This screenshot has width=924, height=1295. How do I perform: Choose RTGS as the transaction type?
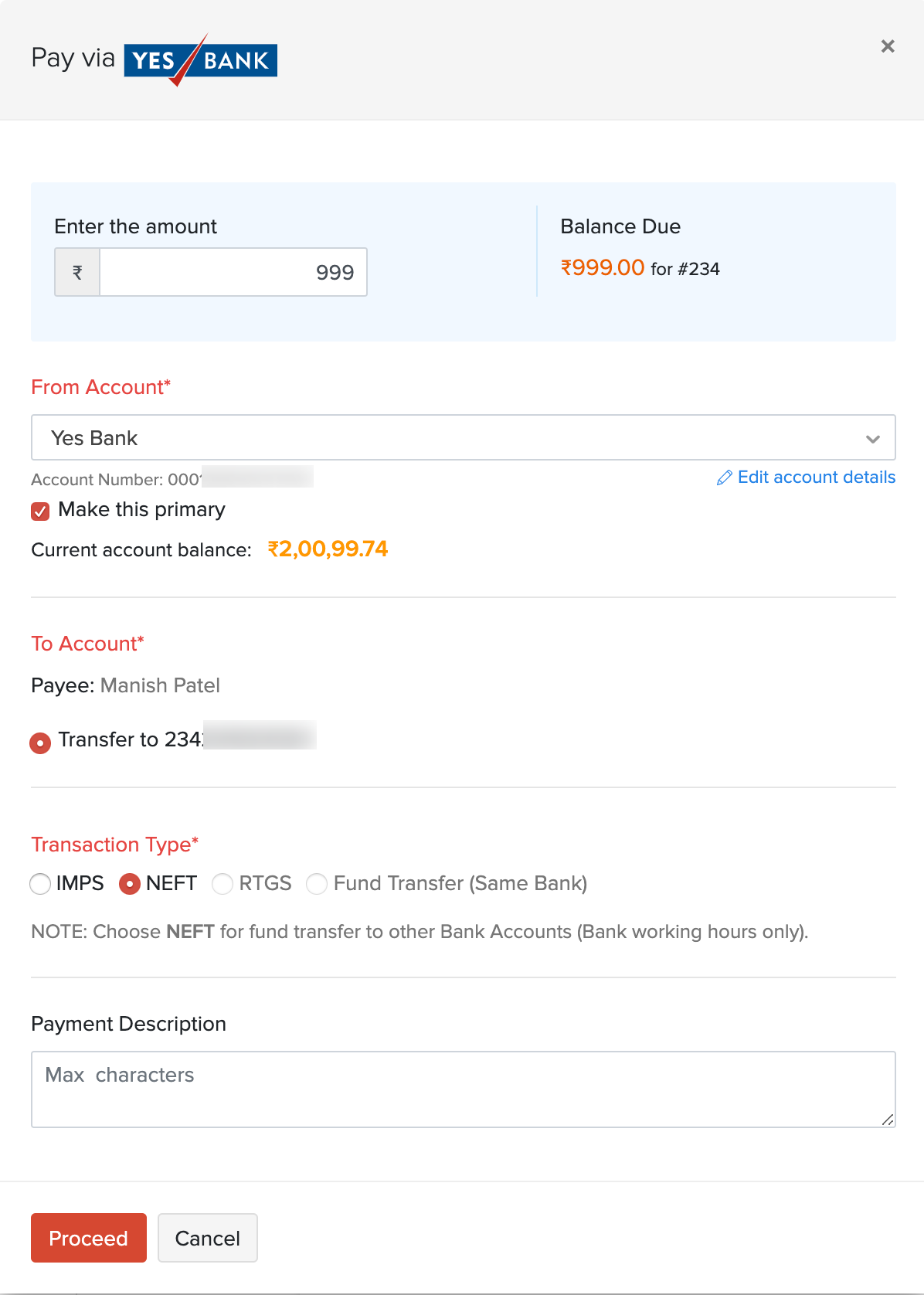223,884
